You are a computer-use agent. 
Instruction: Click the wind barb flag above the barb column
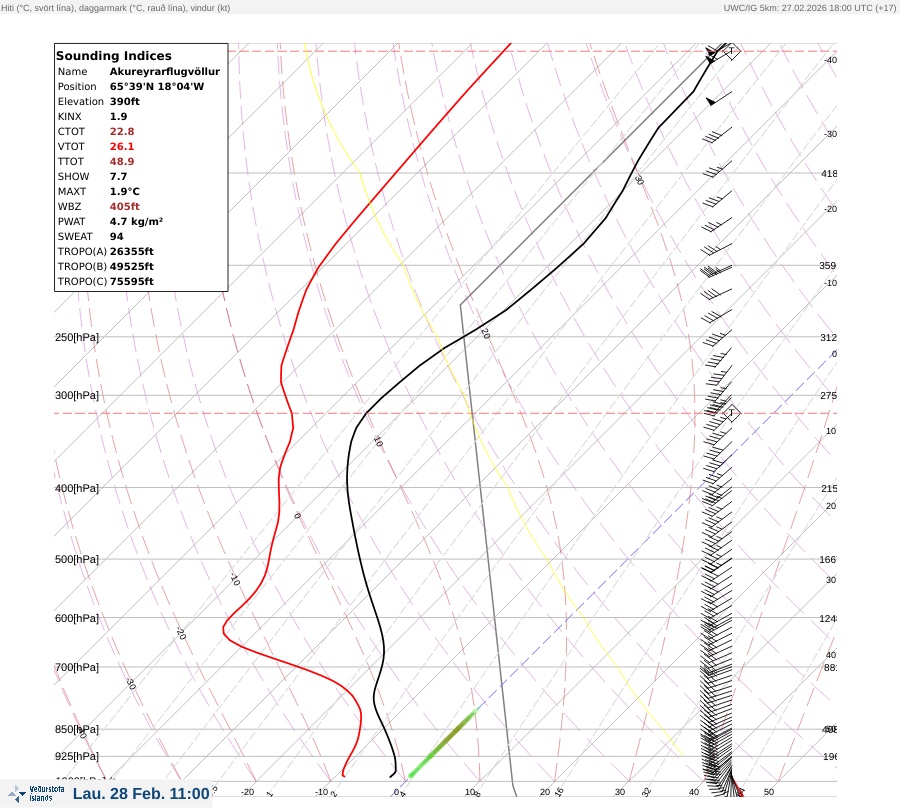pos(718,98)
